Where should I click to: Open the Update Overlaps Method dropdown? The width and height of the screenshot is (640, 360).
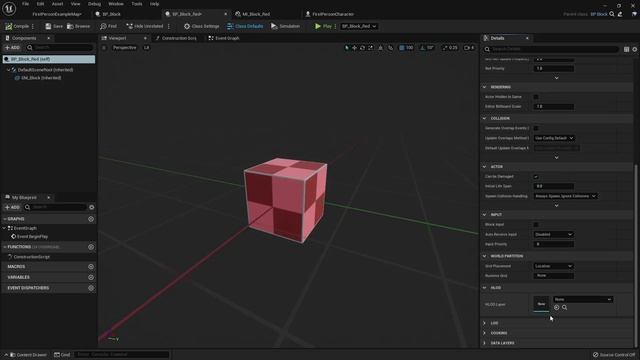[554, 138]
